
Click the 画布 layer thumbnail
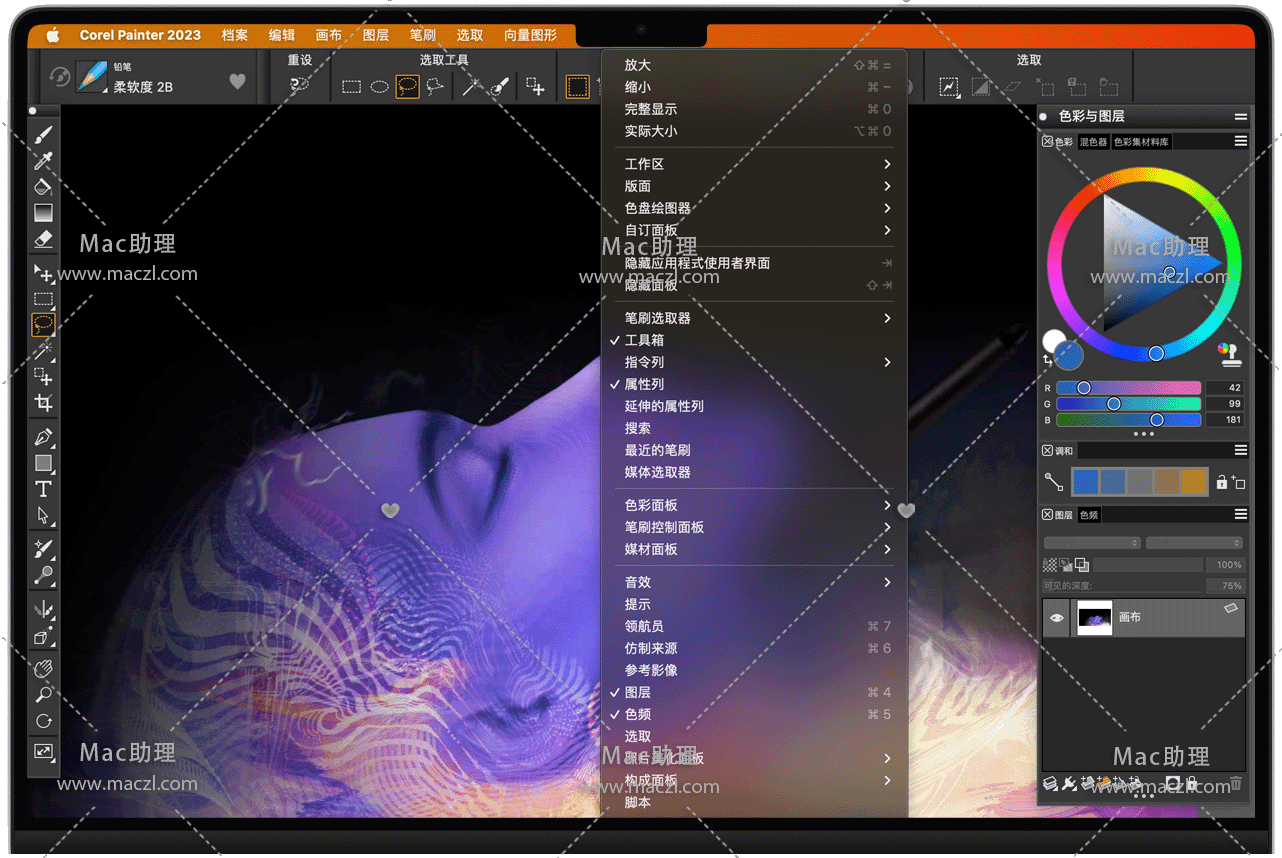(x=1094, y=619)
